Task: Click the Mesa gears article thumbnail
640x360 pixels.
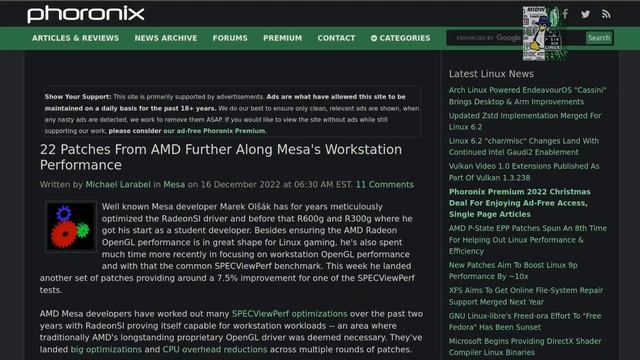Action: tap(71, 226)
